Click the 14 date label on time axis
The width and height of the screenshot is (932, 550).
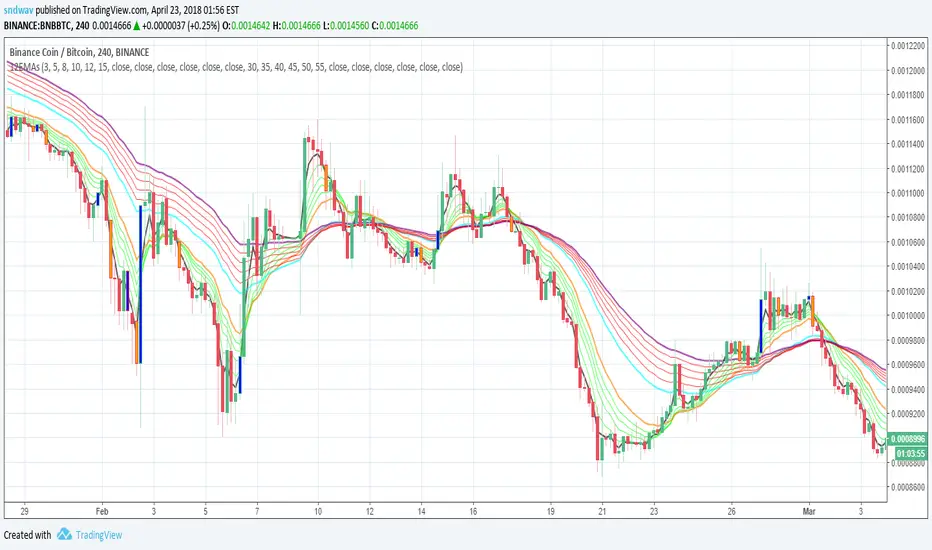coord(421,511)
